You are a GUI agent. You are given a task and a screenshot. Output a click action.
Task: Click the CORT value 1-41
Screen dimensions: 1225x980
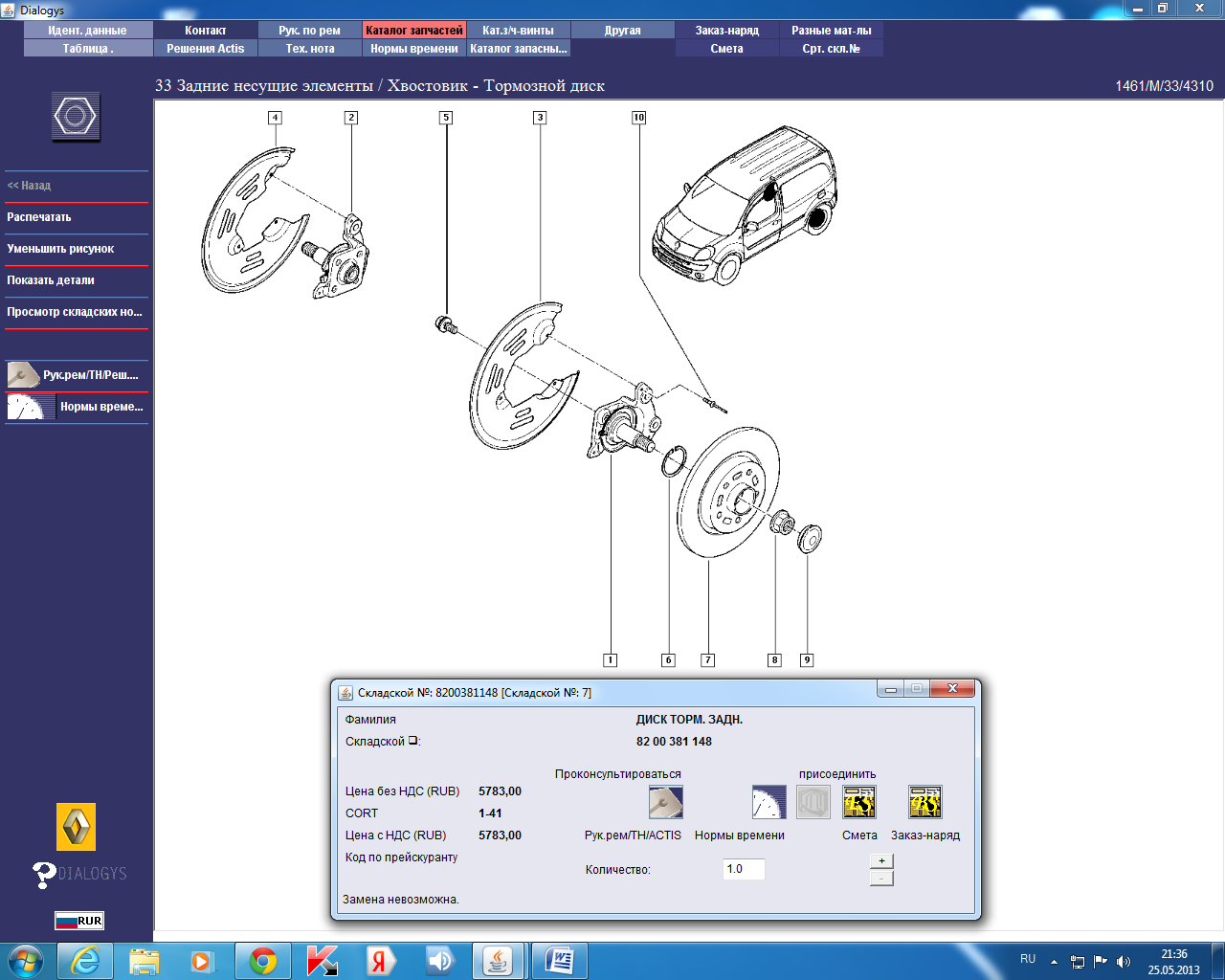(x=490, y=813)
